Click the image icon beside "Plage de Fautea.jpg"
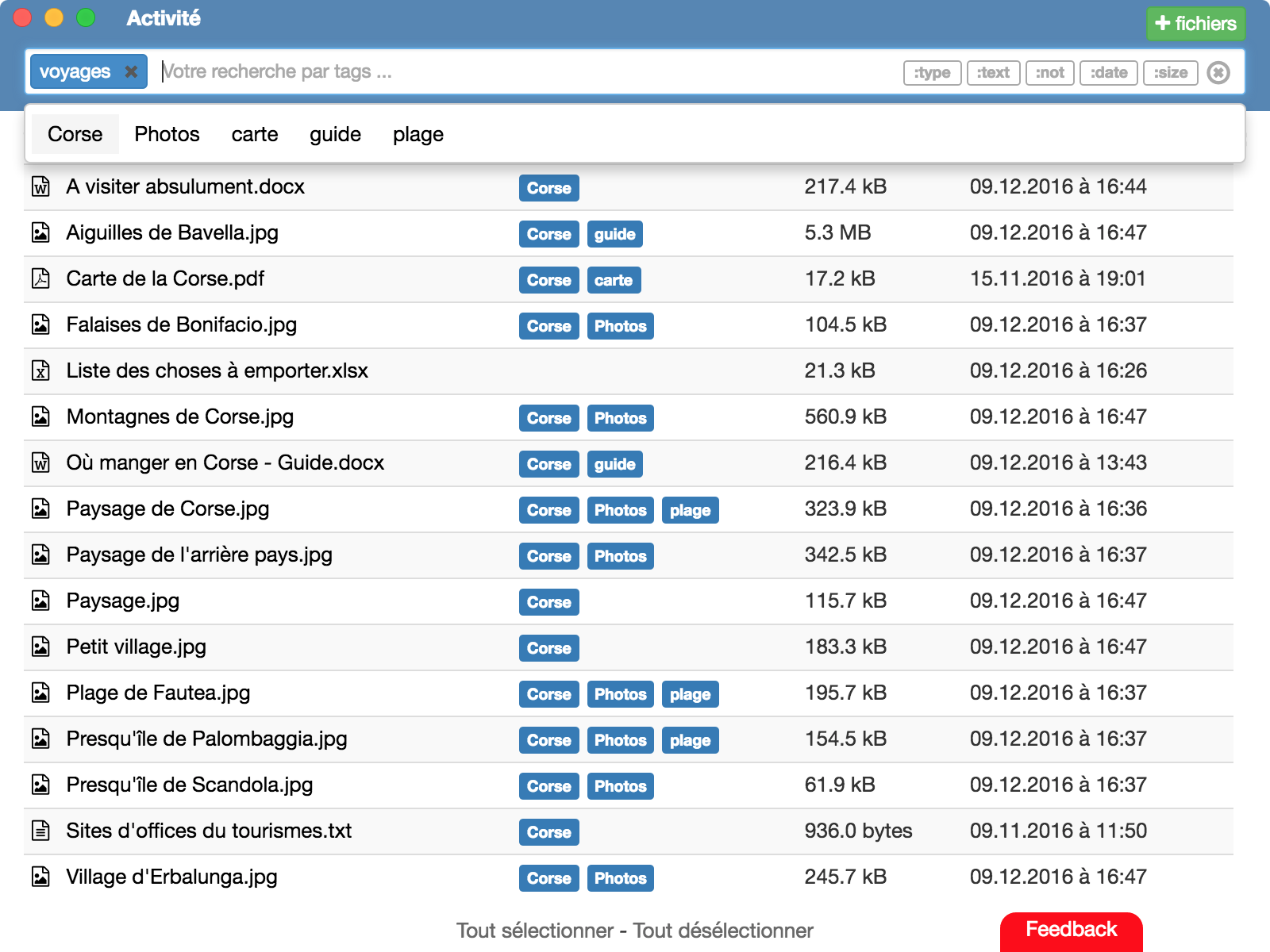Screen dimensions: 1270x952 [42, 693]
